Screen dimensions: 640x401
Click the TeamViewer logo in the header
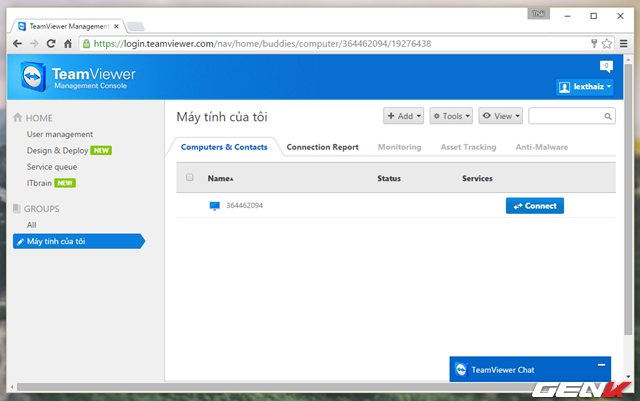coord(35,79)
